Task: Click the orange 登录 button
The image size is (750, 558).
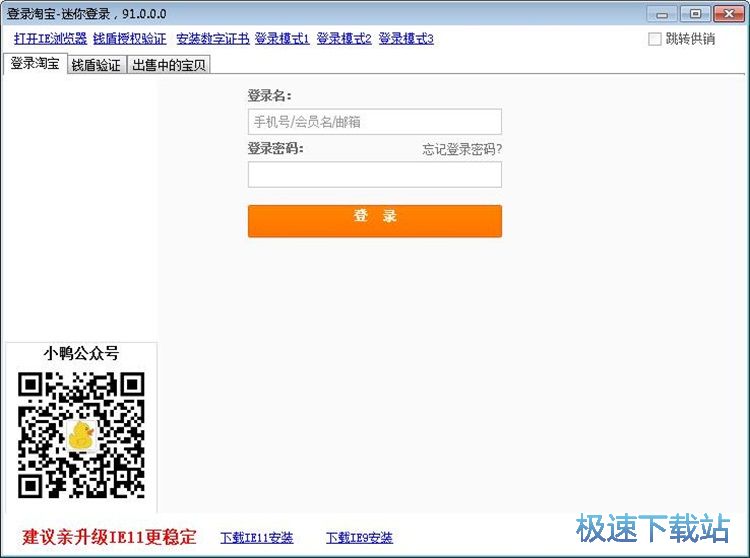Action: pos(375,221)
